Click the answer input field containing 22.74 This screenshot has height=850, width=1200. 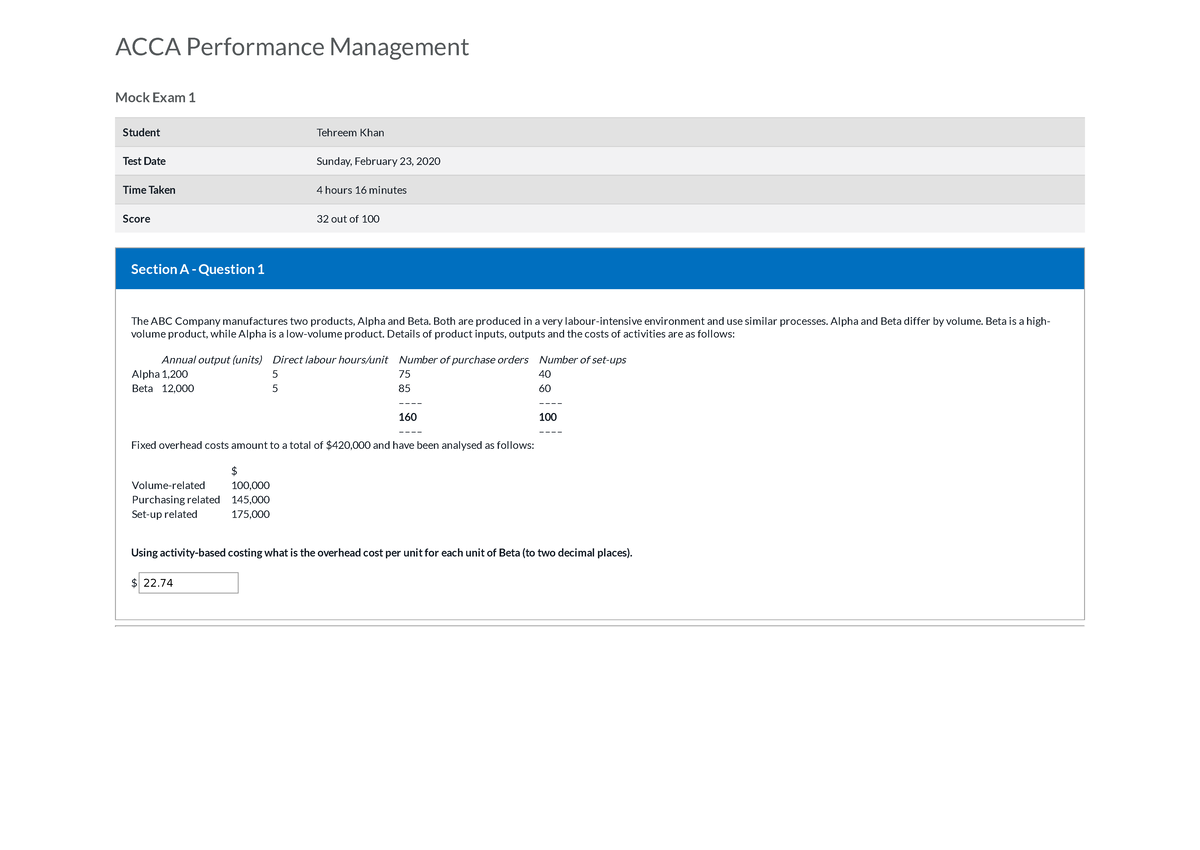188,583
